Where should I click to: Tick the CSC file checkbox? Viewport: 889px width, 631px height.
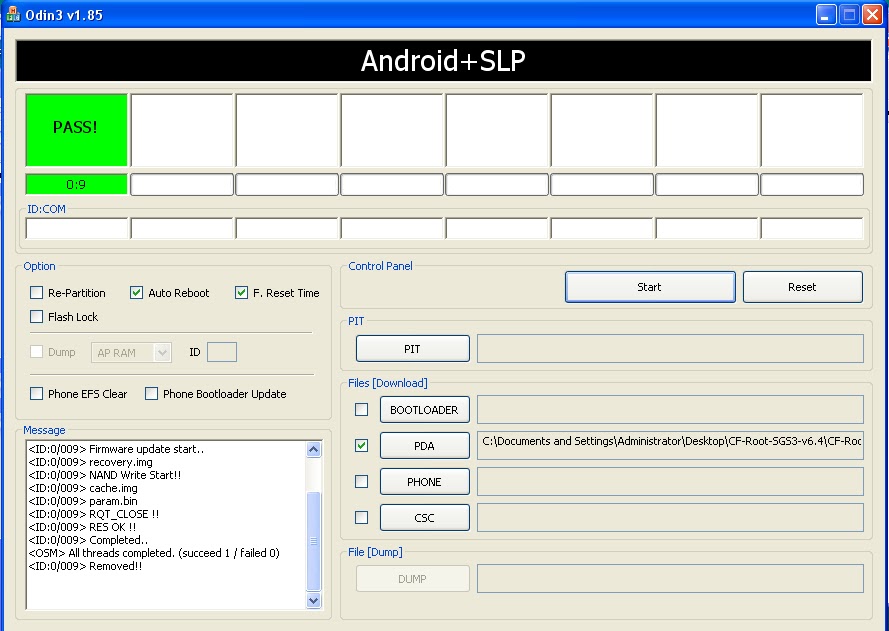(x=361, y=517)
